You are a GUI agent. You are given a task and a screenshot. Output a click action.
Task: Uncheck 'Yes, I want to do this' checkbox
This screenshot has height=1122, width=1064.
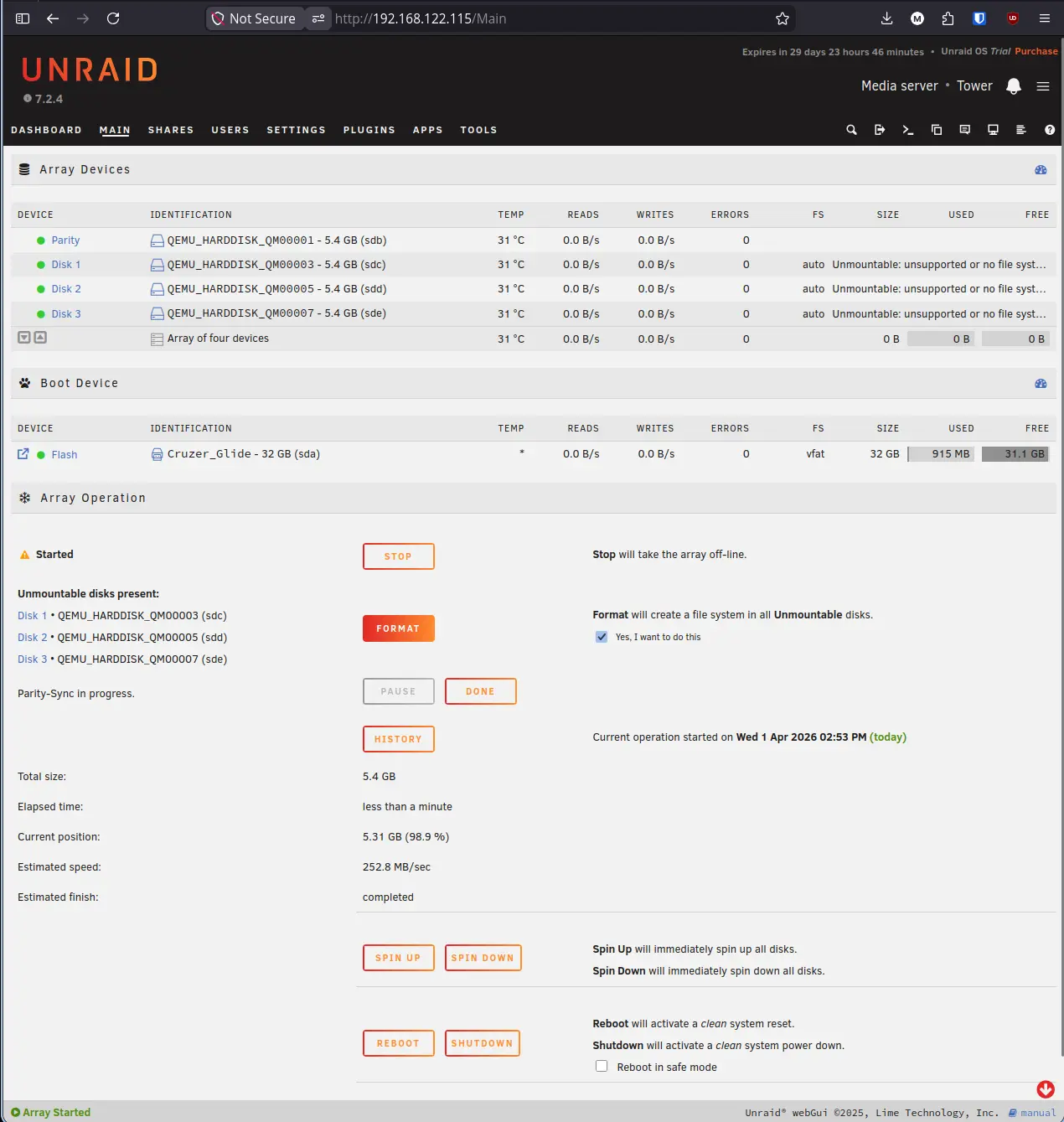point(602,637)
